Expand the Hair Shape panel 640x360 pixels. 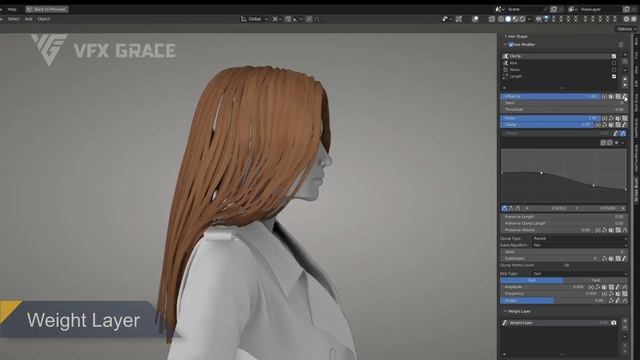[x=517, y=36]
